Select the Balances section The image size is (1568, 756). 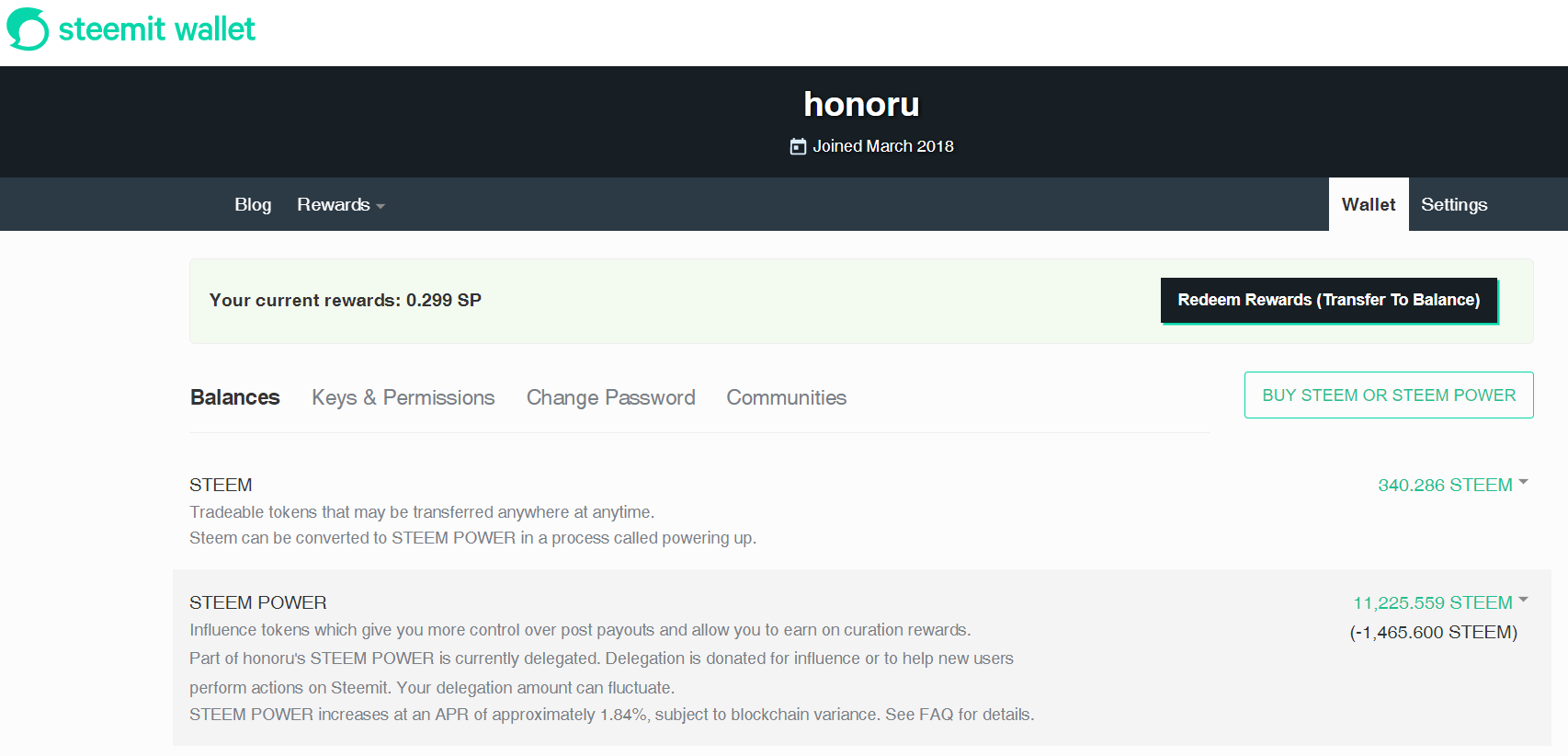click(x=234, y=397)
